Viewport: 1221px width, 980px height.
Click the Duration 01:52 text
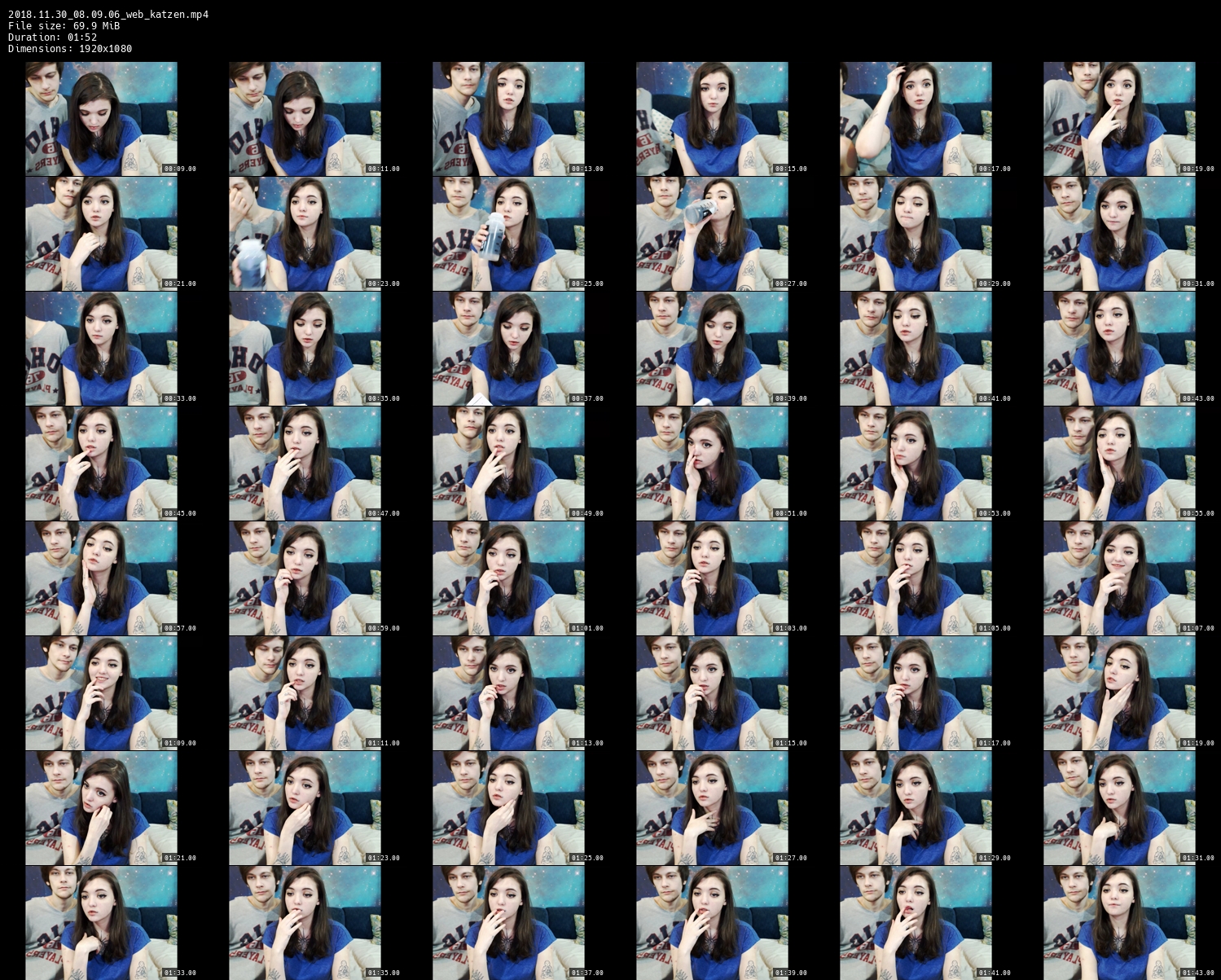[52, 37]
